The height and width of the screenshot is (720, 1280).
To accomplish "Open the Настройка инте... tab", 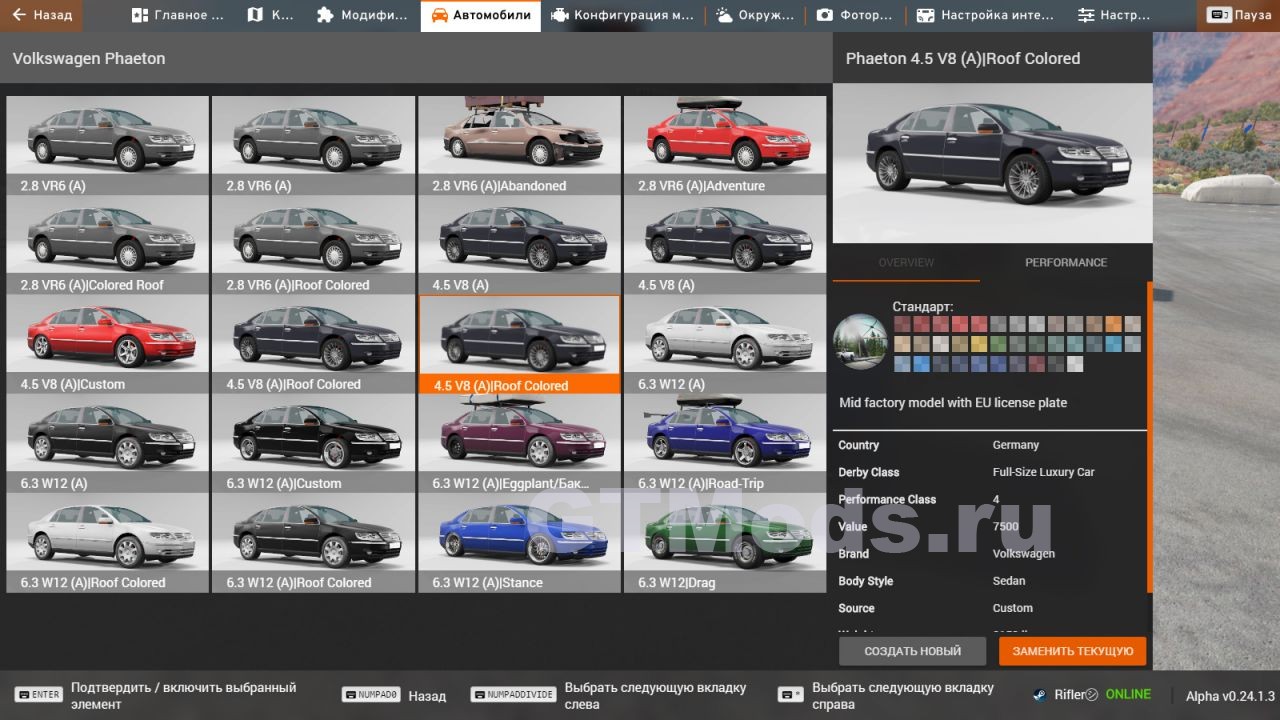I will click(986, 15).
